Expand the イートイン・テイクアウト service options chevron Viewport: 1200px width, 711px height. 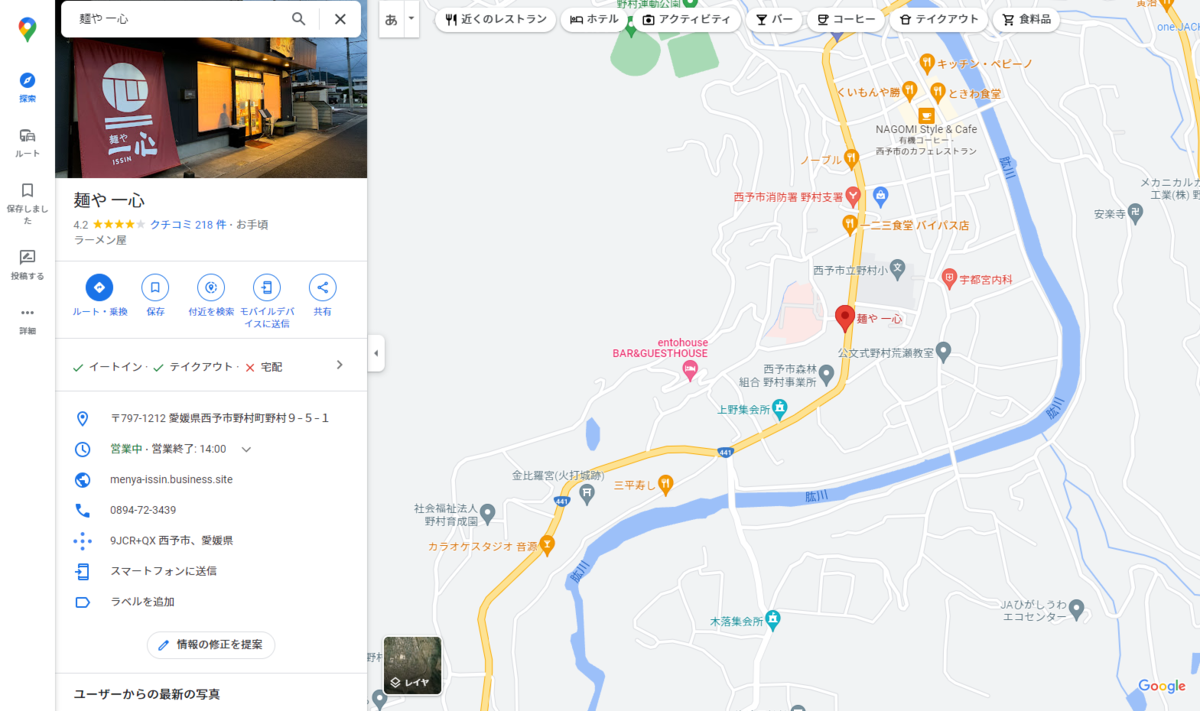[x=339, y=365]
